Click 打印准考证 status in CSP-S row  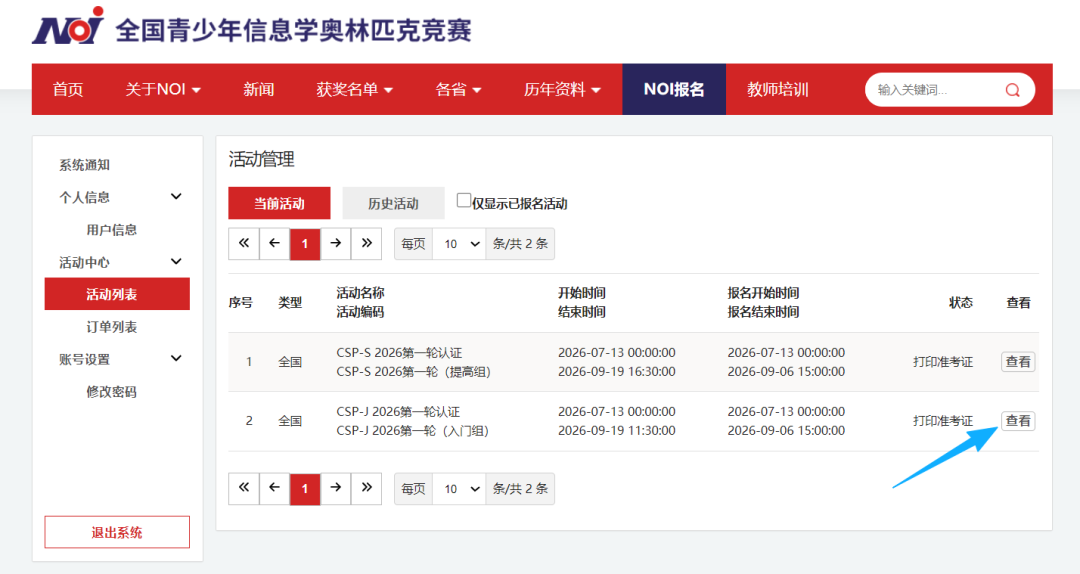(x=943, y=362)
